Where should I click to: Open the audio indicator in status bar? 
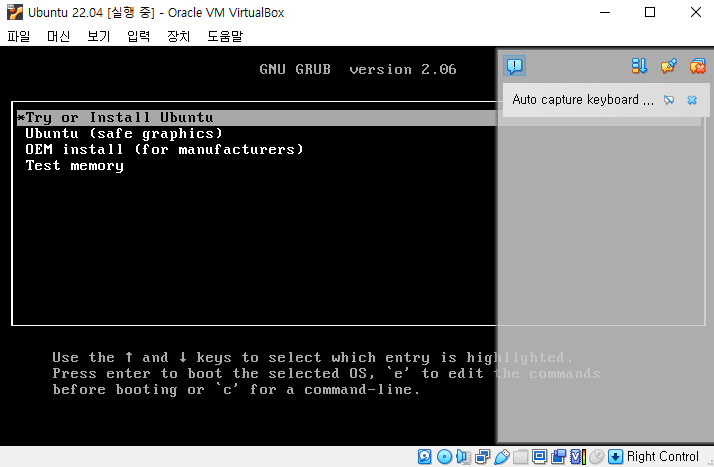pos(464,457)
